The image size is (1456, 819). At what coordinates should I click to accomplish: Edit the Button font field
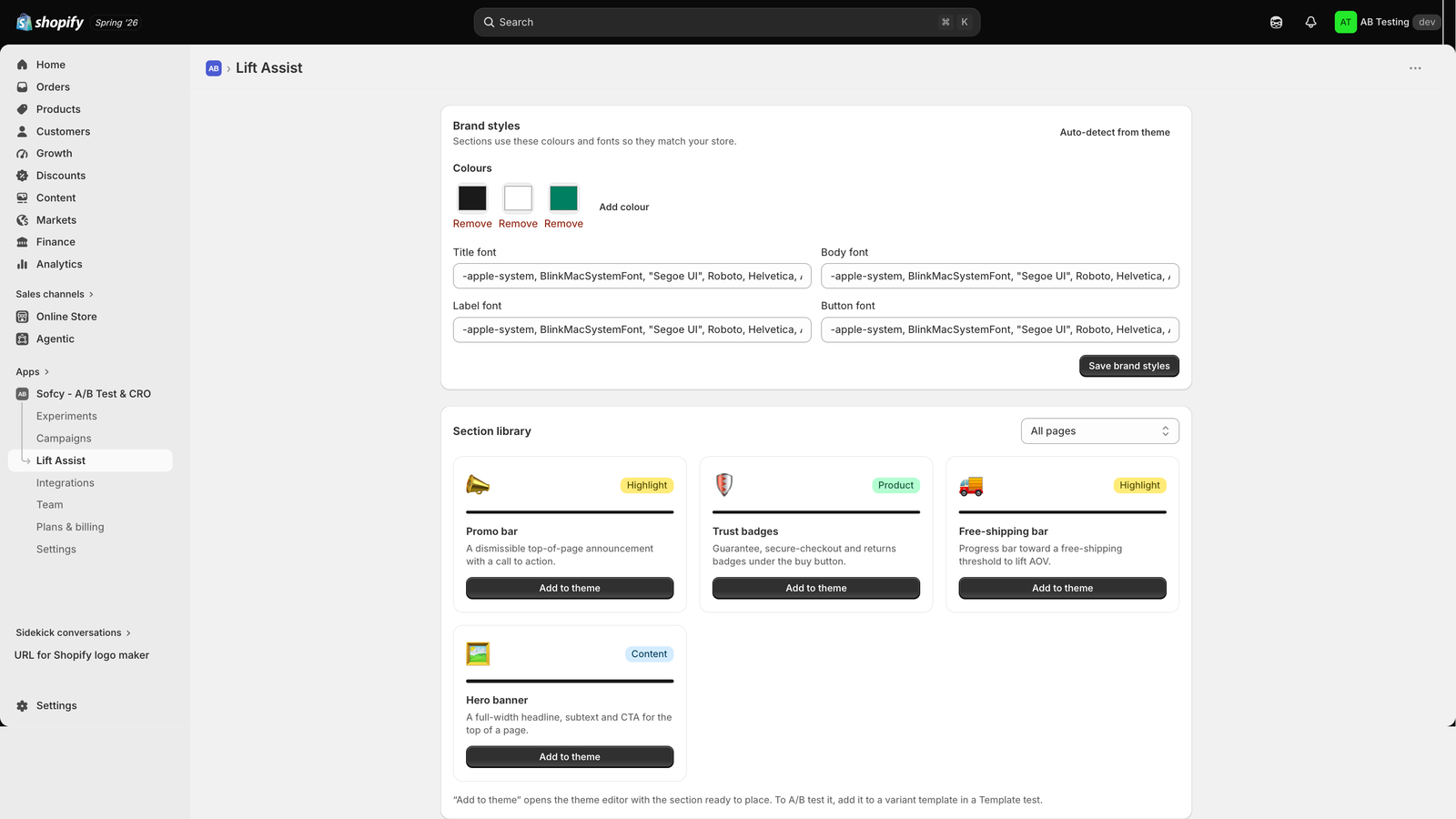pos(1000,329)
